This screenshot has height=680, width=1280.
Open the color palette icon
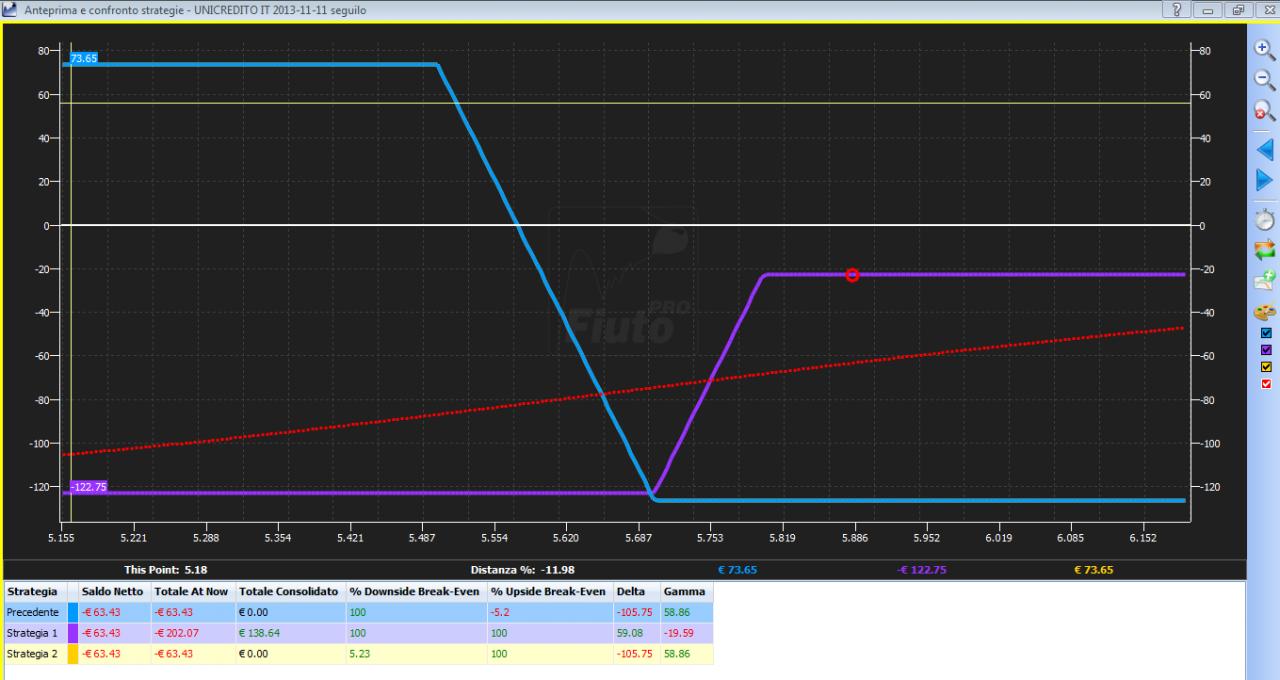[x=1265, y=312]
